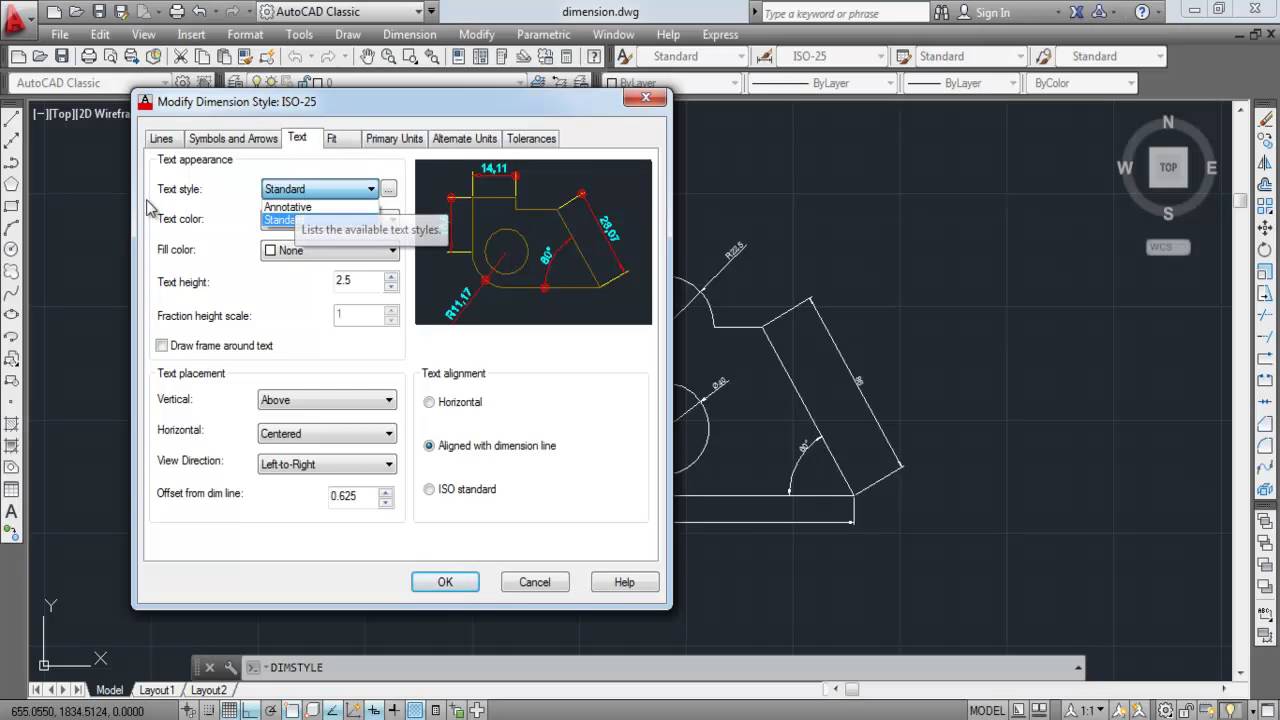This screenshot has width=1280, height=720.
Task: Select Aligned with dimension line radio
Action: (429, 446)
